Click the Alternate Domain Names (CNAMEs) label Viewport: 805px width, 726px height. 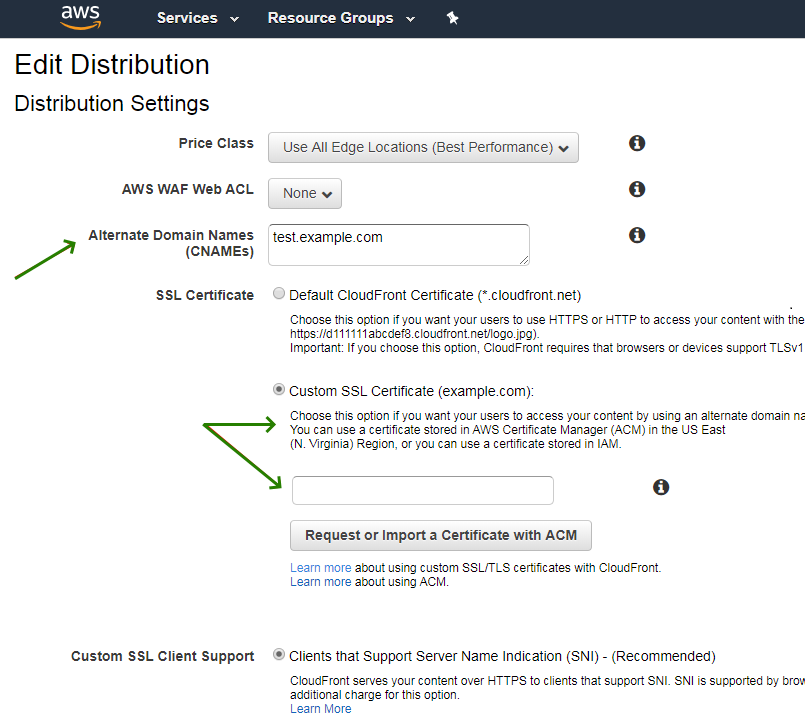[171, 243]
